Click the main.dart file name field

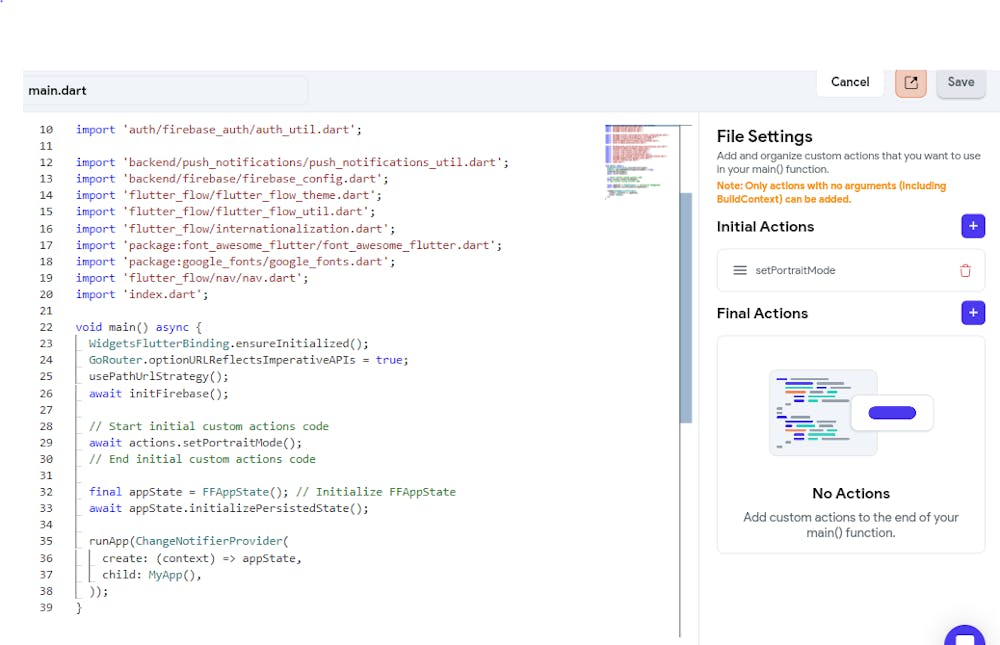point(165,91)
